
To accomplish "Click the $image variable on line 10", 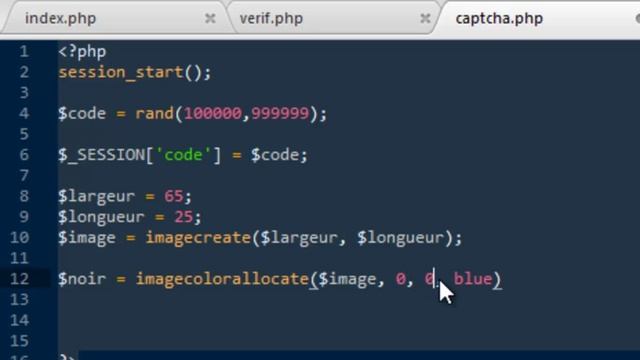I will coord(87,238).
